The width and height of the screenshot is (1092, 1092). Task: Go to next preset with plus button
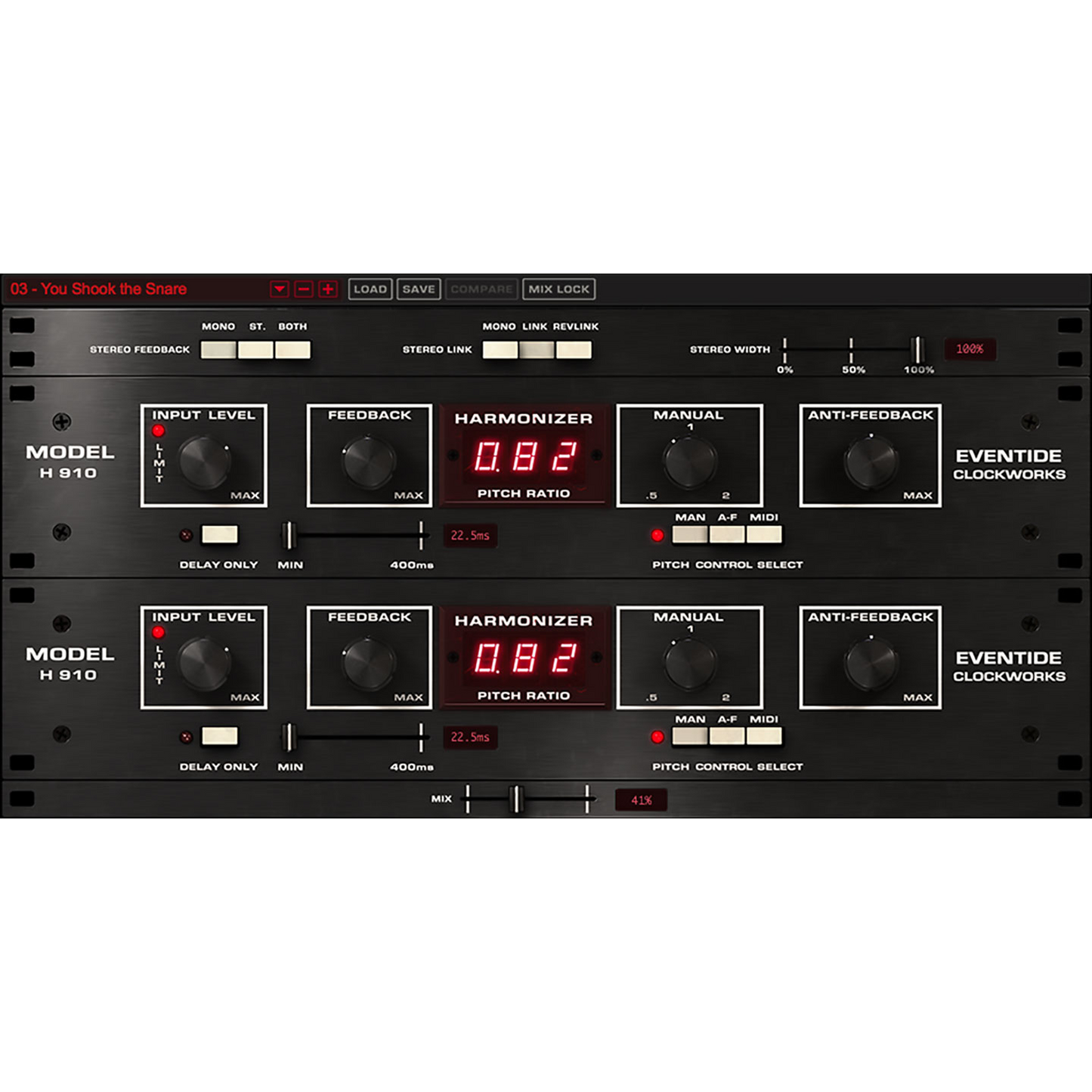point(328,289)
